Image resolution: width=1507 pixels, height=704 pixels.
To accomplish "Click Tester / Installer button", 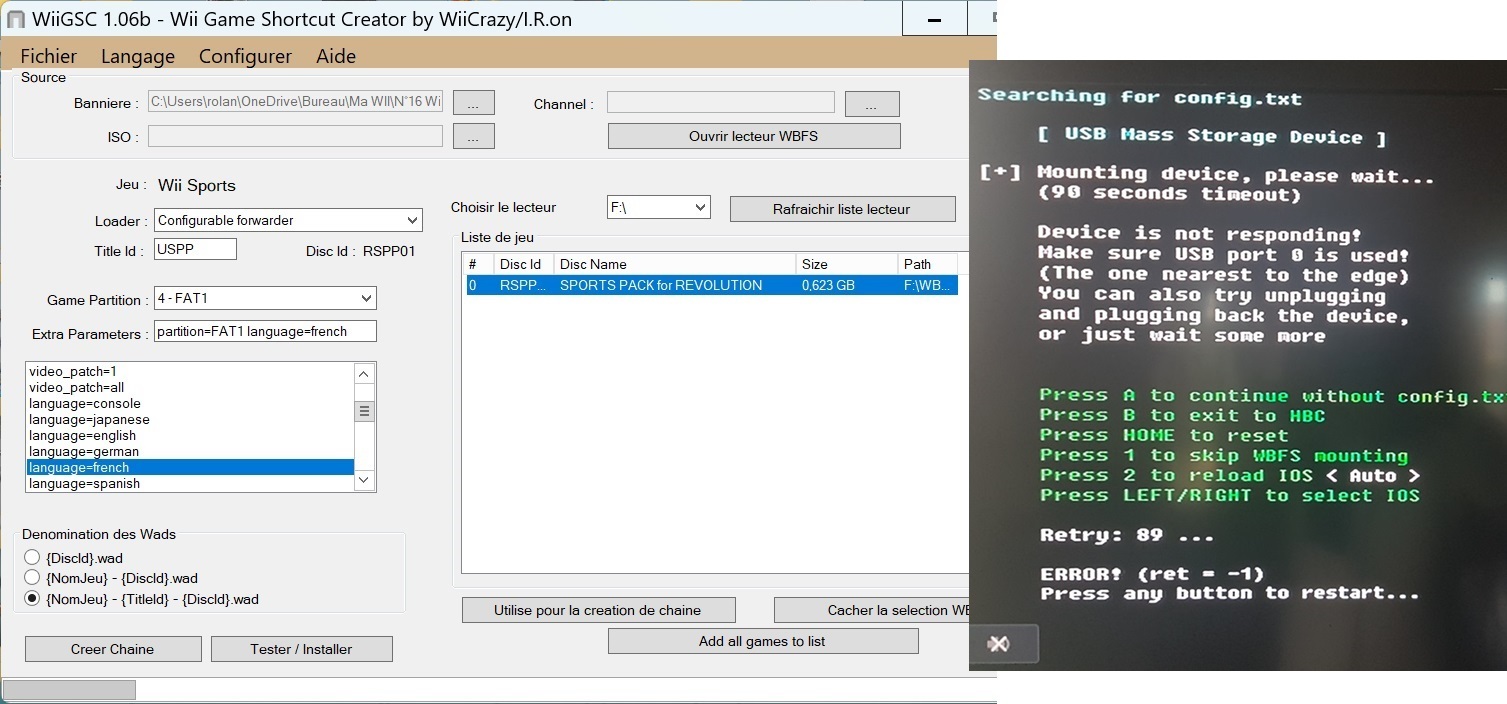I will pos(301,649).
